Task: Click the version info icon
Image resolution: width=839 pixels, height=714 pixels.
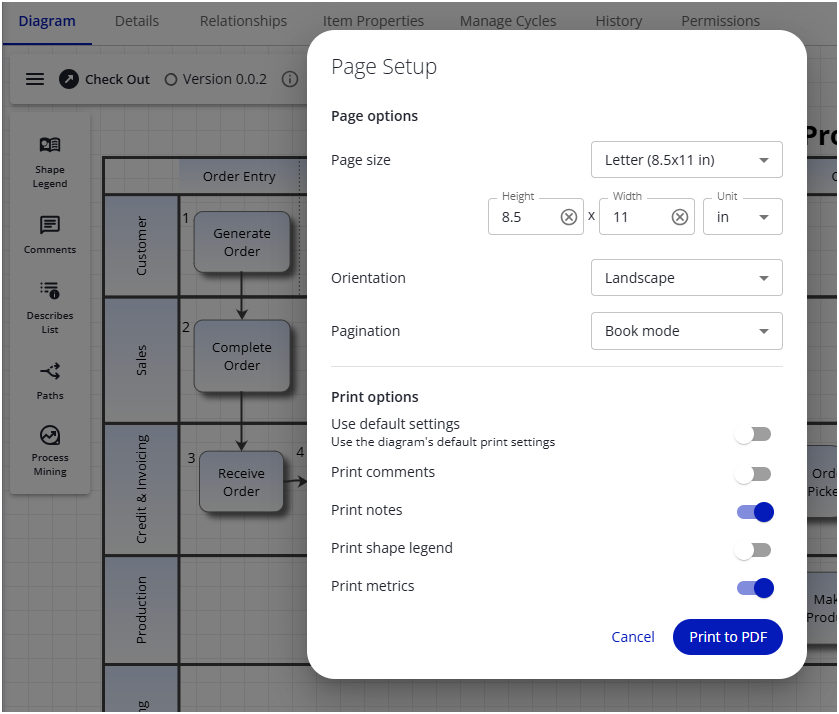Action: coord(290,79)
